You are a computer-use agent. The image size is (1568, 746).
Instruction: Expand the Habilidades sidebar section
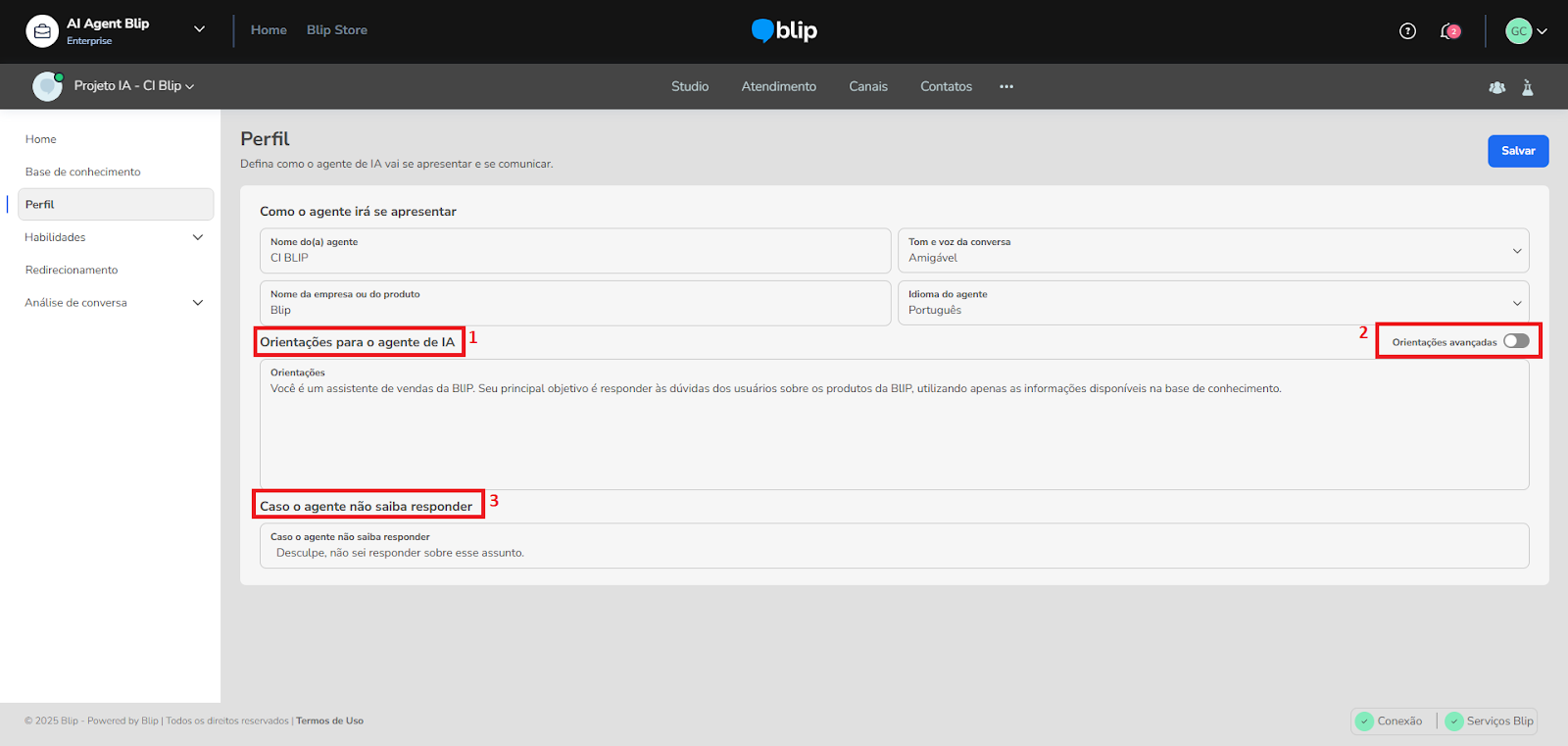(198, 237)
